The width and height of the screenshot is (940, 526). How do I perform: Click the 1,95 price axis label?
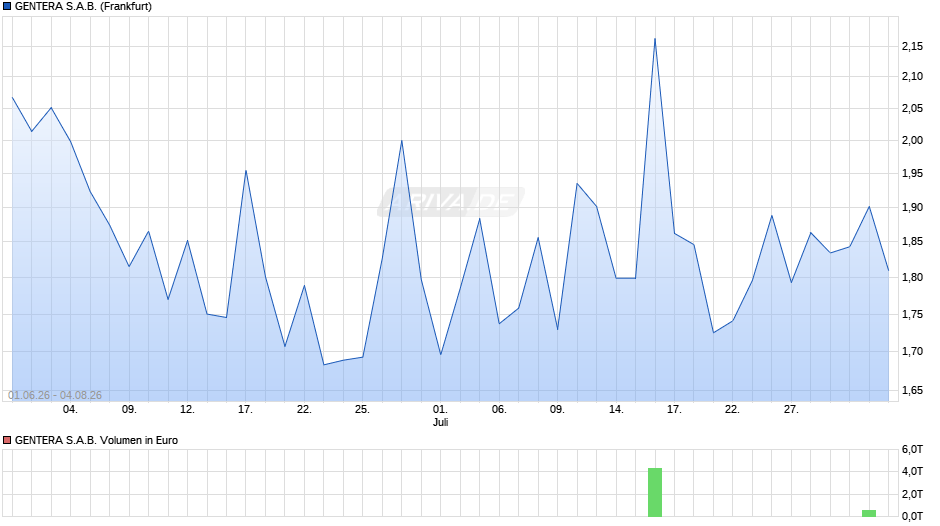912,174
